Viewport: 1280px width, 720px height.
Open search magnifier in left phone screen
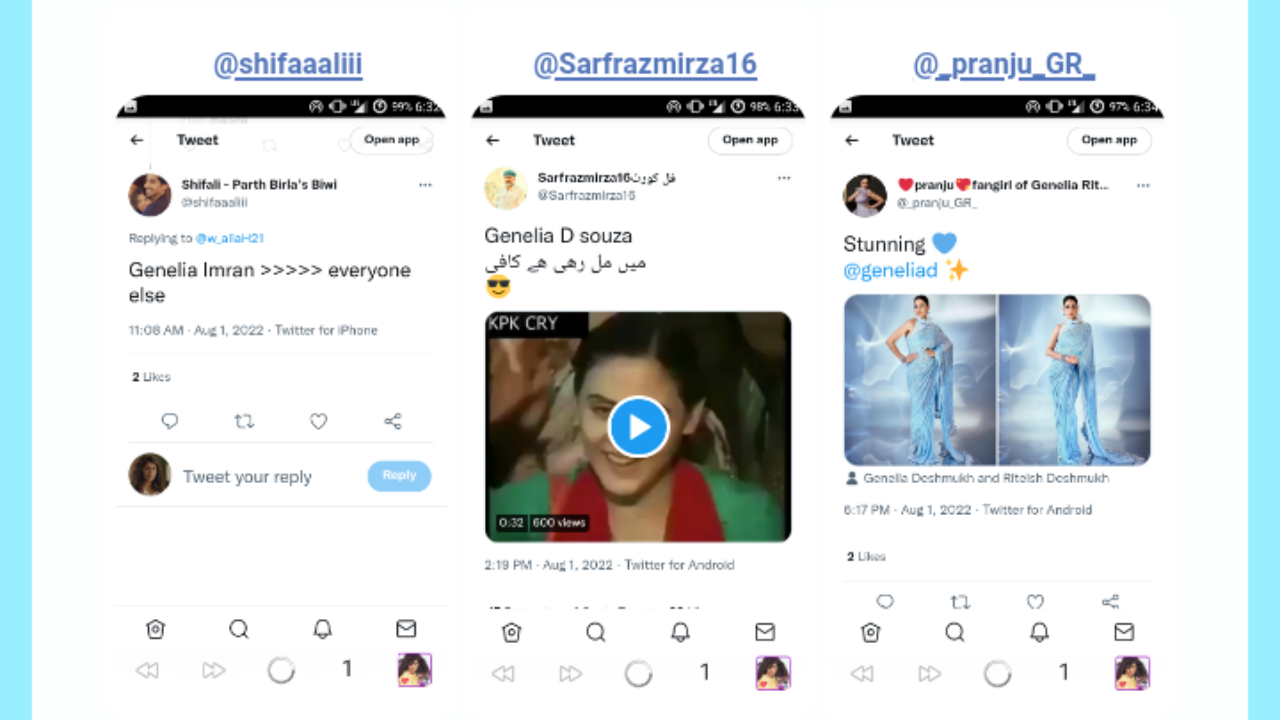[x=238, y=629]
